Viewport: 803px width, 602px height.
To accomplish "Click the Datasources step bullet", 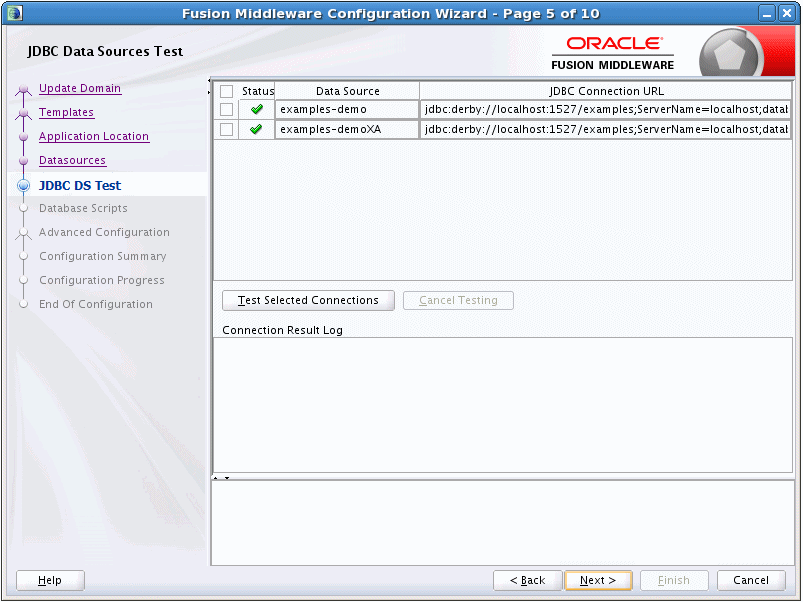I will pos(23,161).
